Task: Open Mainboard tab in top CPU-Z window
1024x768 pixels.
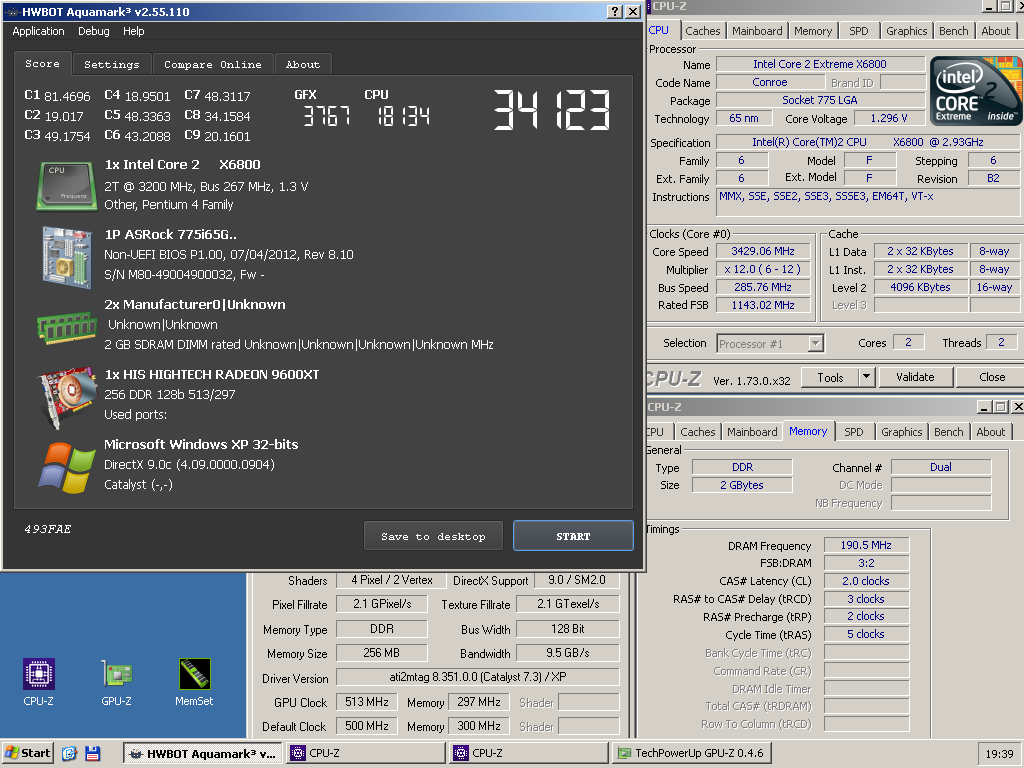Action: 757,31
